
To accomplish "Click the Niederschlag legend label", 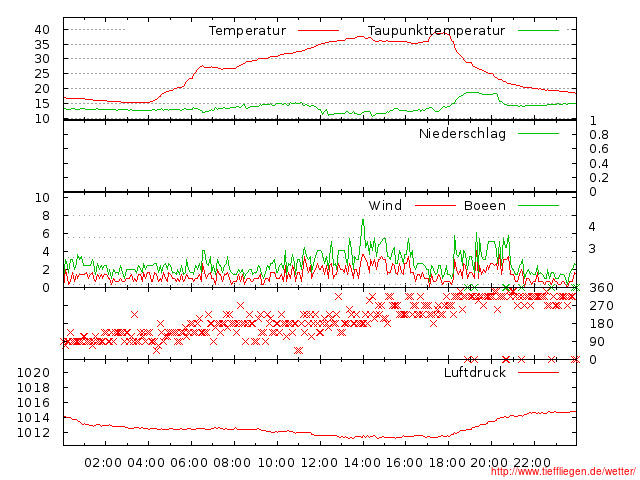I will 462,134.
